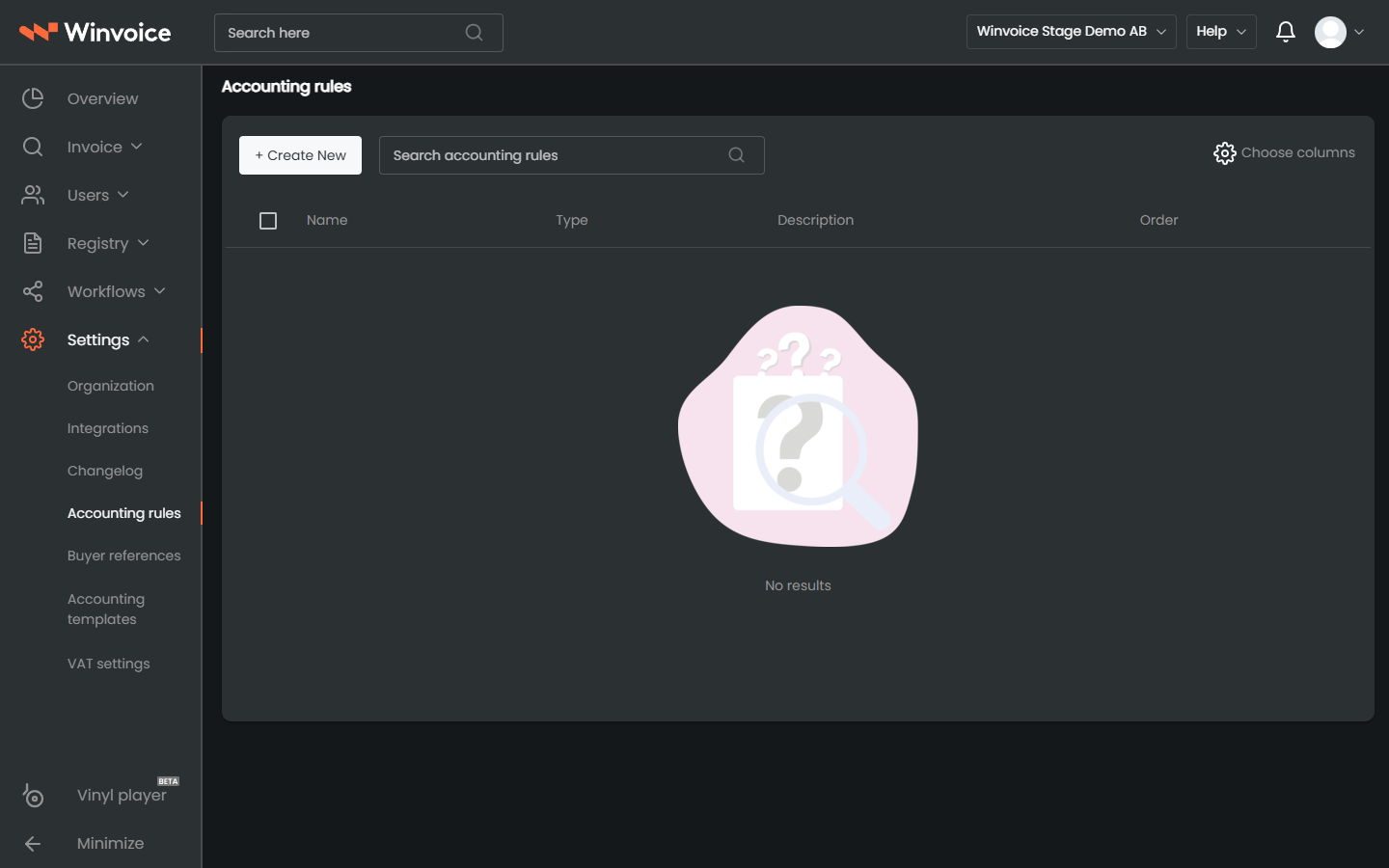Click the Settings gear icon in the sidebar
Screen dimensions: 1389x868
[x=33, y=339]
